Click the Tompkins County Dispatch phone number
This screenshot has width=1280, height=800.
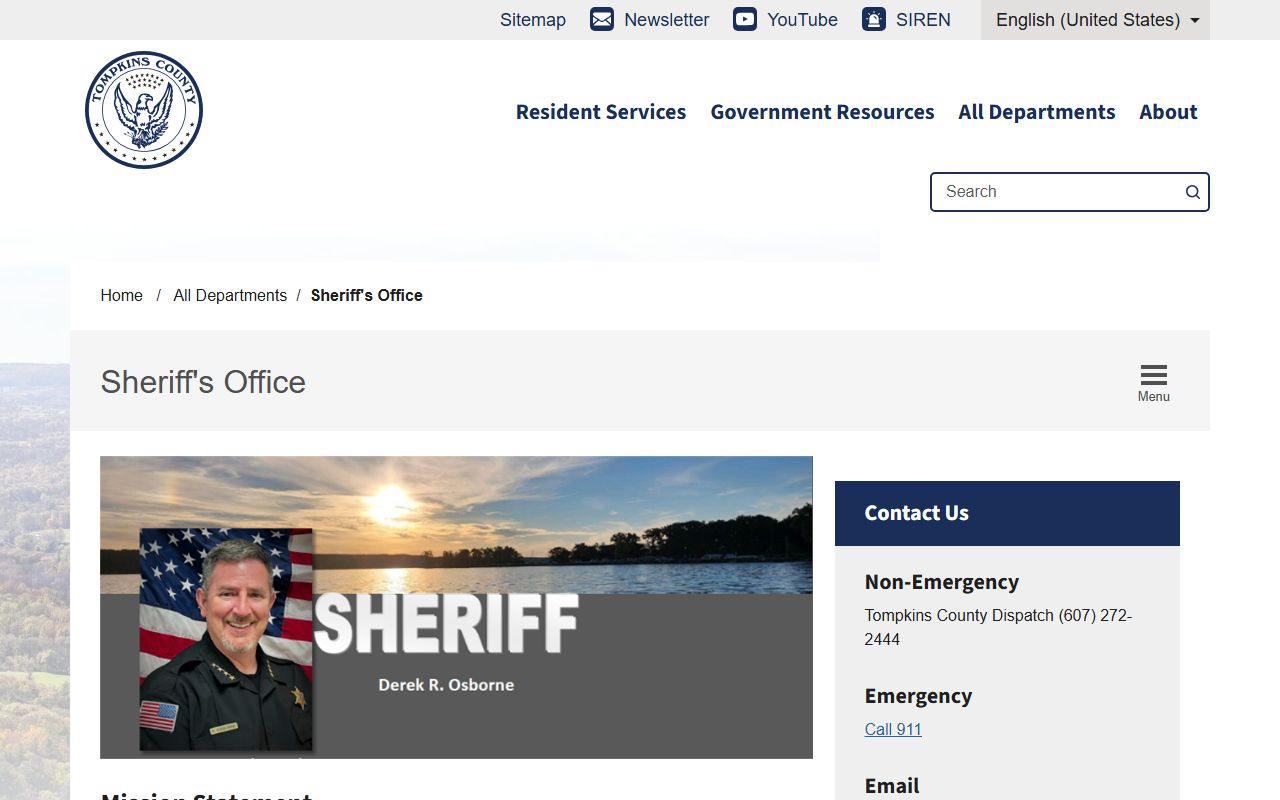[998, 627]
